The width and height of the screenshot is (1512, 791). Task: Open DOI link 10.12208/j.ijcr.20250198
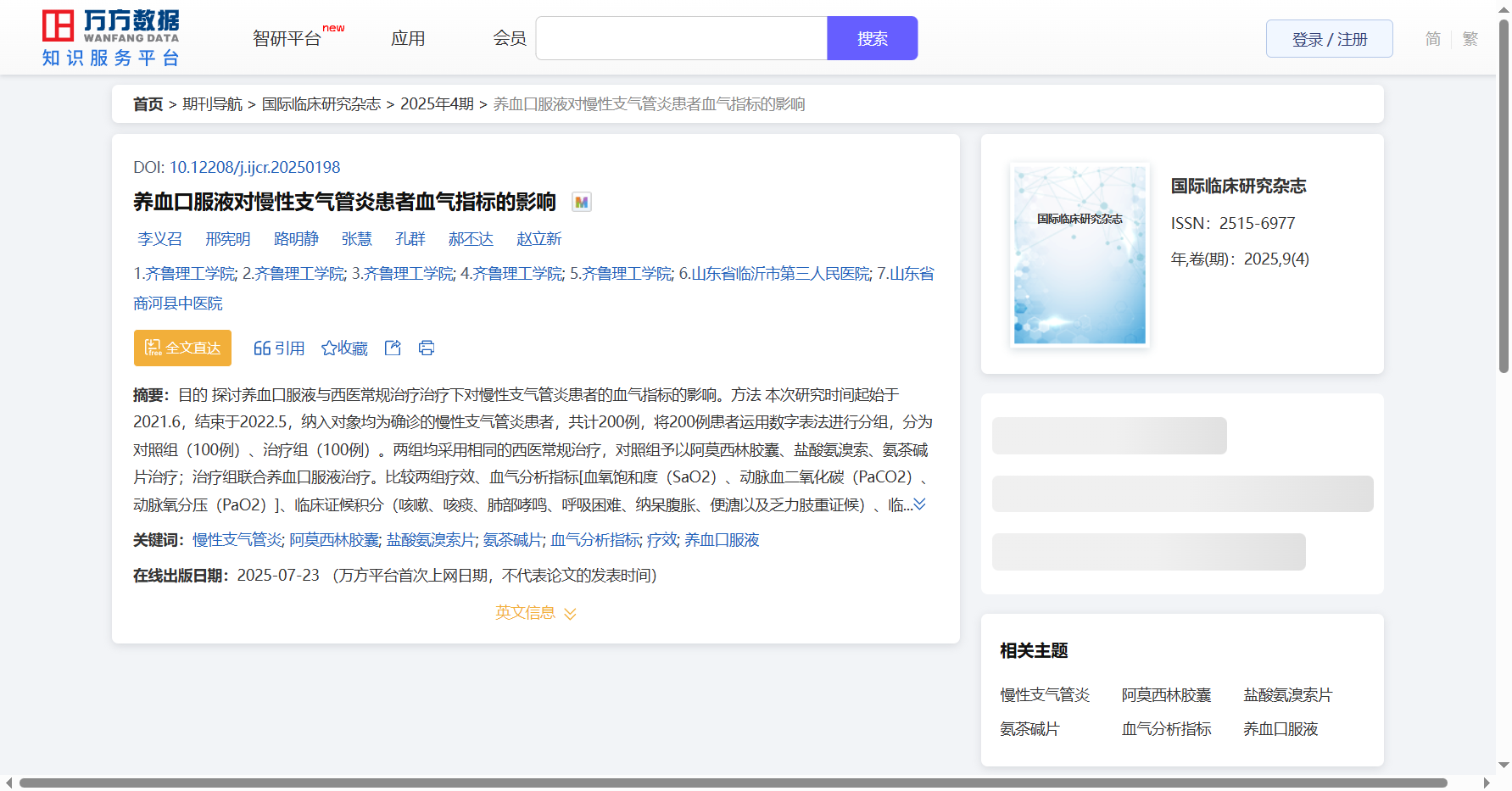coord(254,168)
